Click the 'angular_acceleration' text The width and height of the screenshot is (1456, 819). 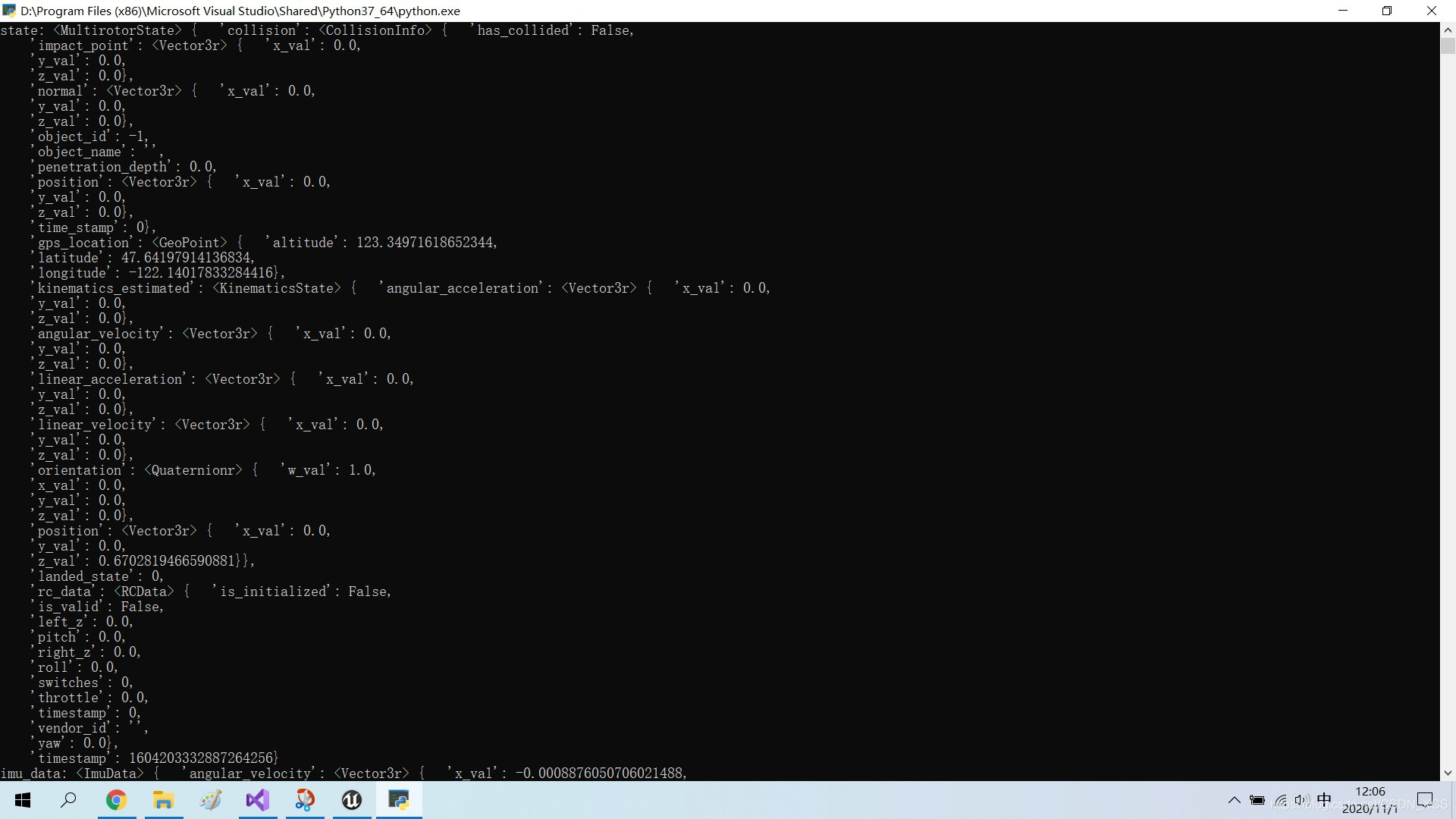pos(462,288)
